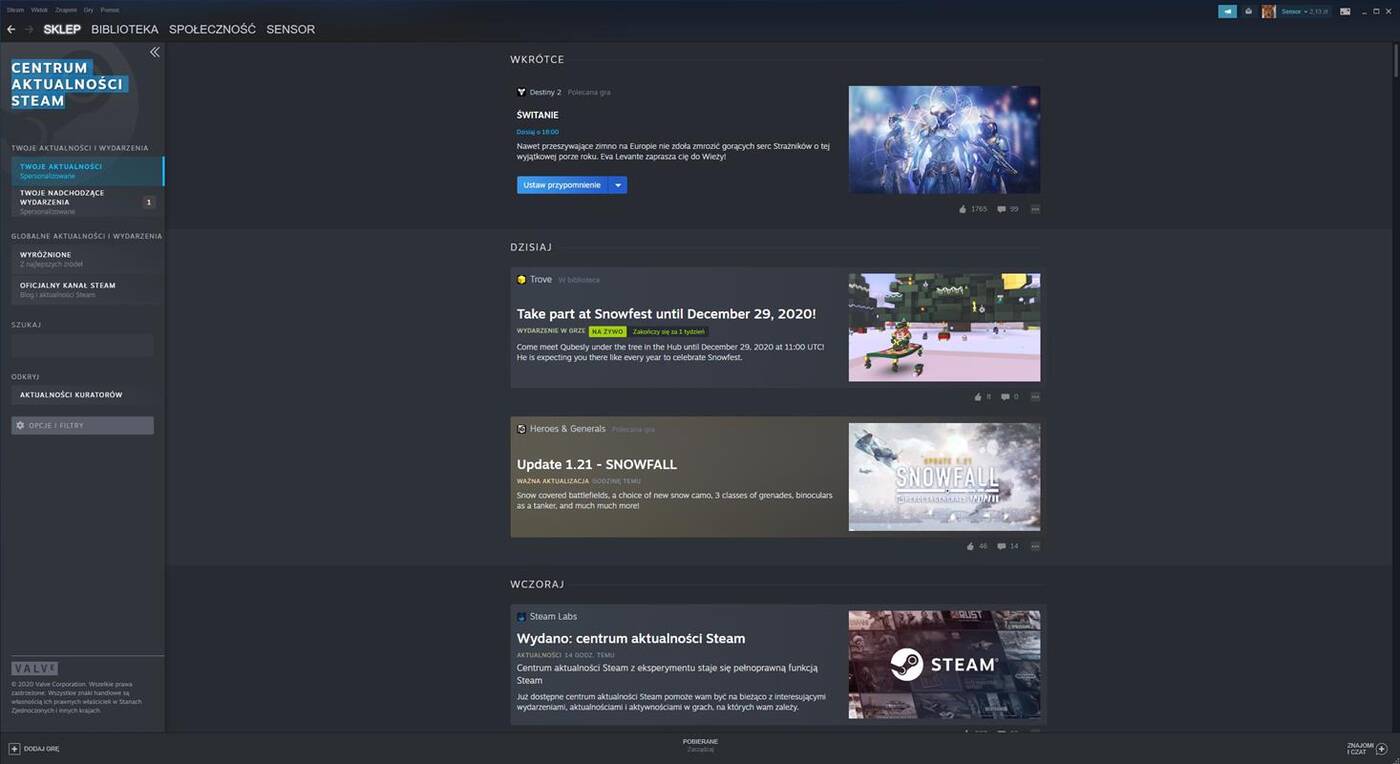Open the Widok menu
The height and width of the screenshot is (764, 1400).
tap(39, 10)
